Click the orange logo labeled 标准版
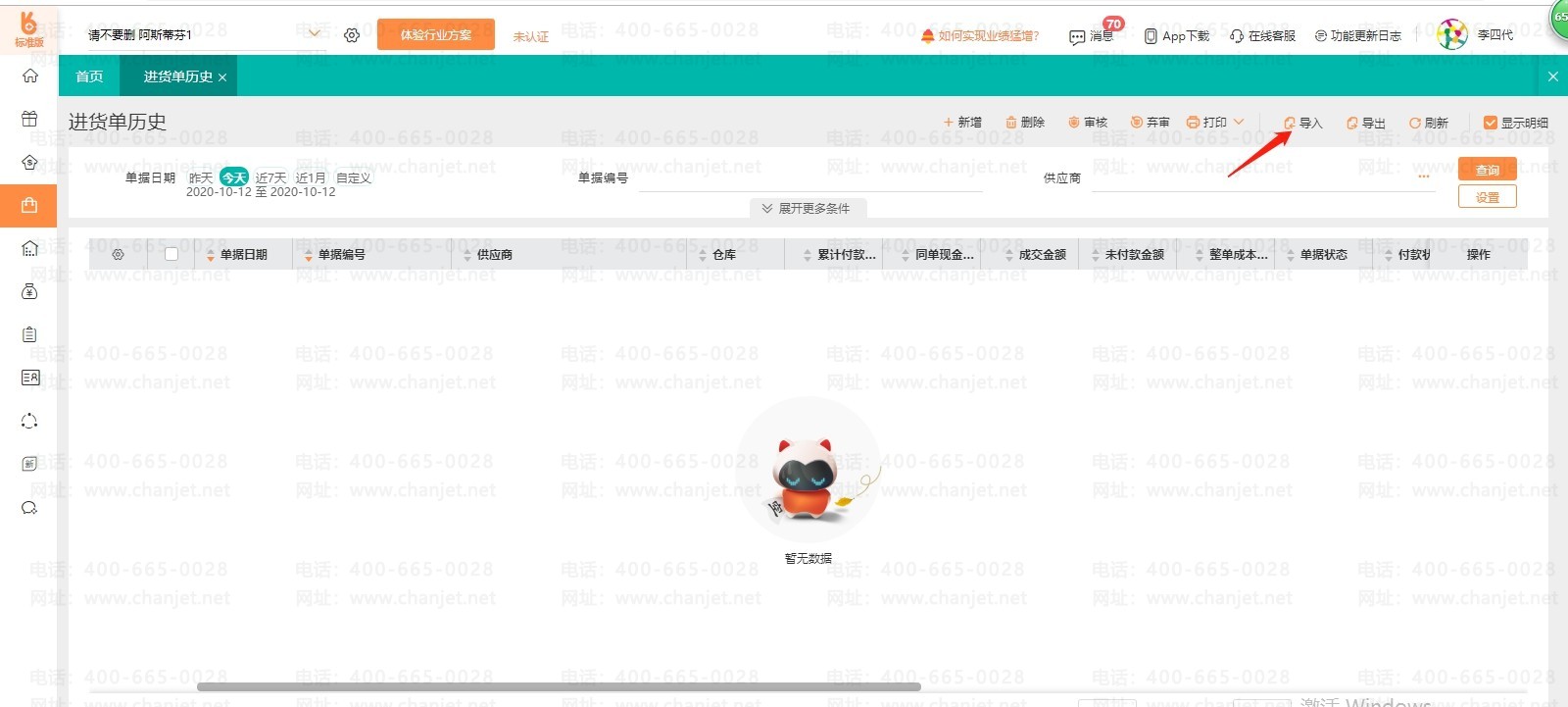This screenshot has height=707, width=1568. coord(28,29)
